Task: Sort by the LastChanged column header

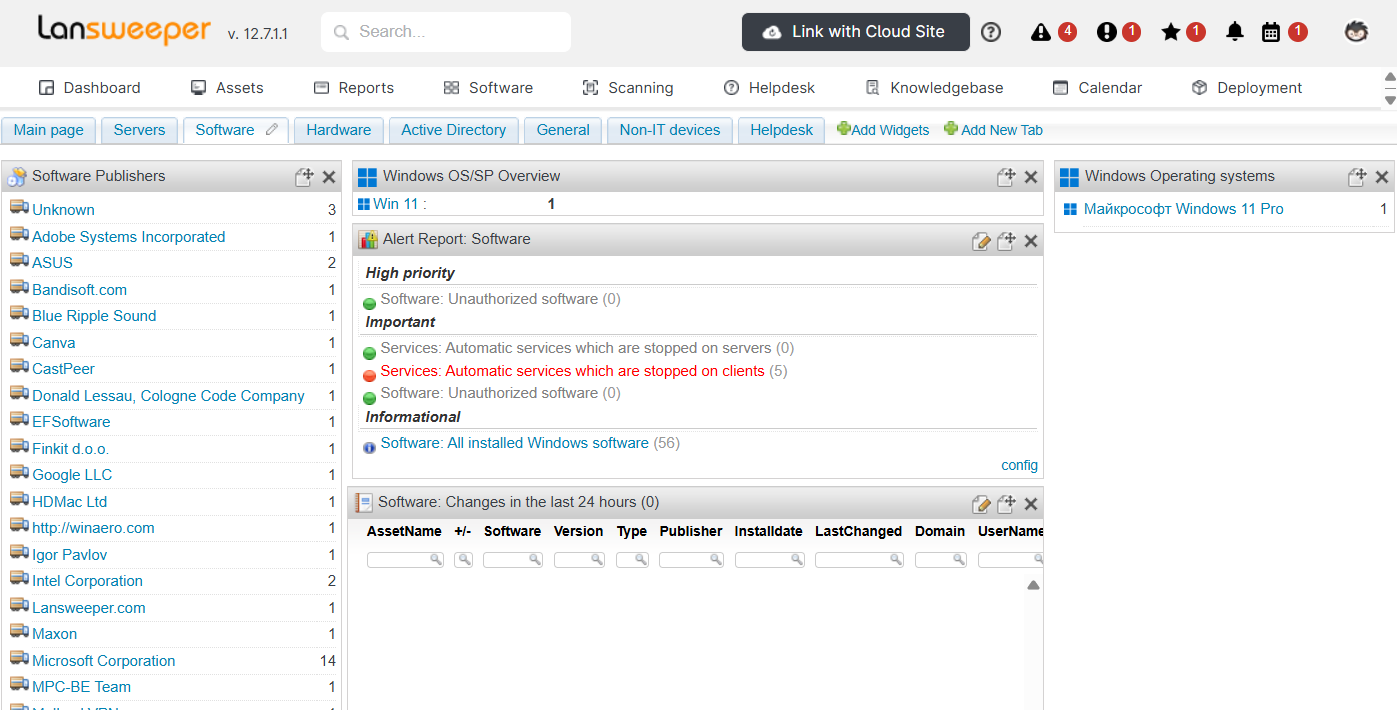Action: click(858, 531)
